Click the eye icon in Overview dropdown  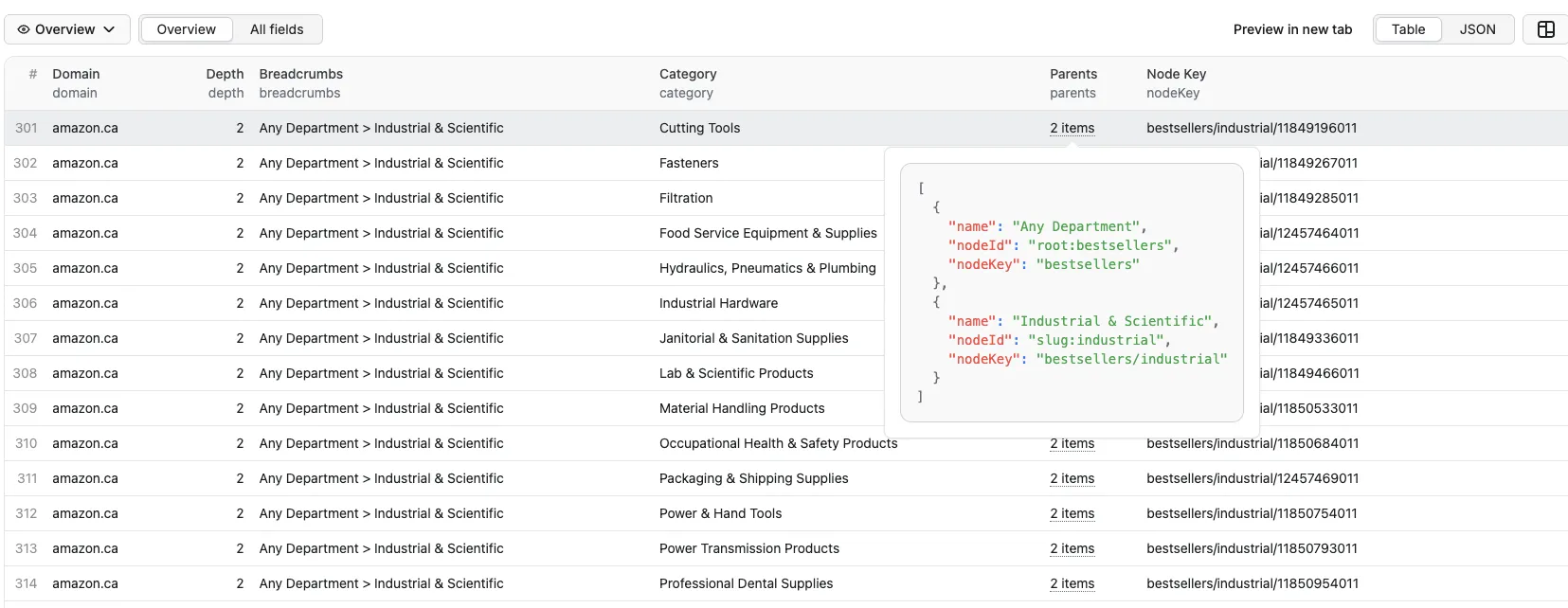point(24,29)
